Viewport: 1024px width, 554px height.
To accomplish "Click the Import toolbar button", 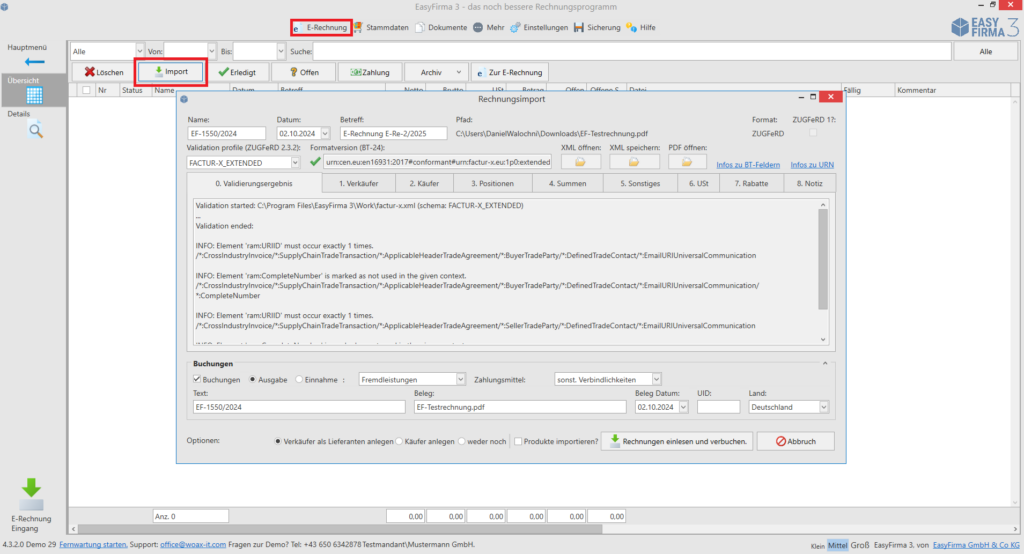I will 171,72.
